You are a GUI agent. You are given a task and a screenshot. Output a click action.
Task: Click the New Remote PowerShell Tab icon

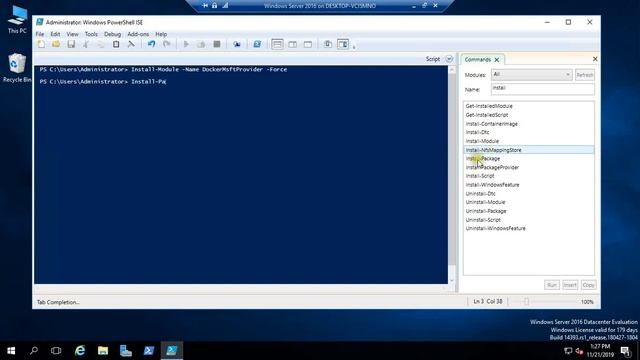coord(237,44)
